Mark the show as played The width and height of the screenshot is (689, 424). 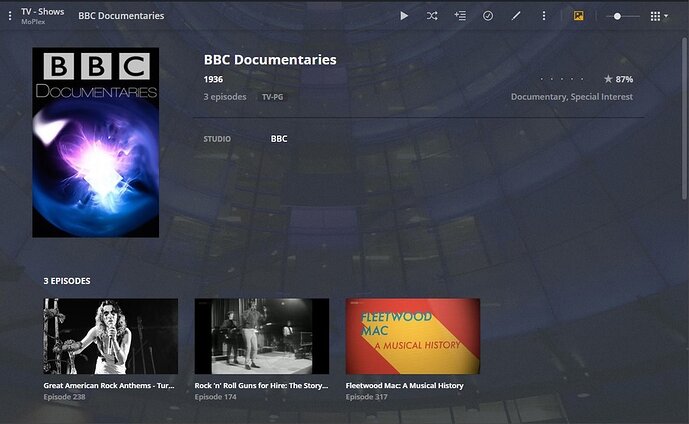(488, 16)
